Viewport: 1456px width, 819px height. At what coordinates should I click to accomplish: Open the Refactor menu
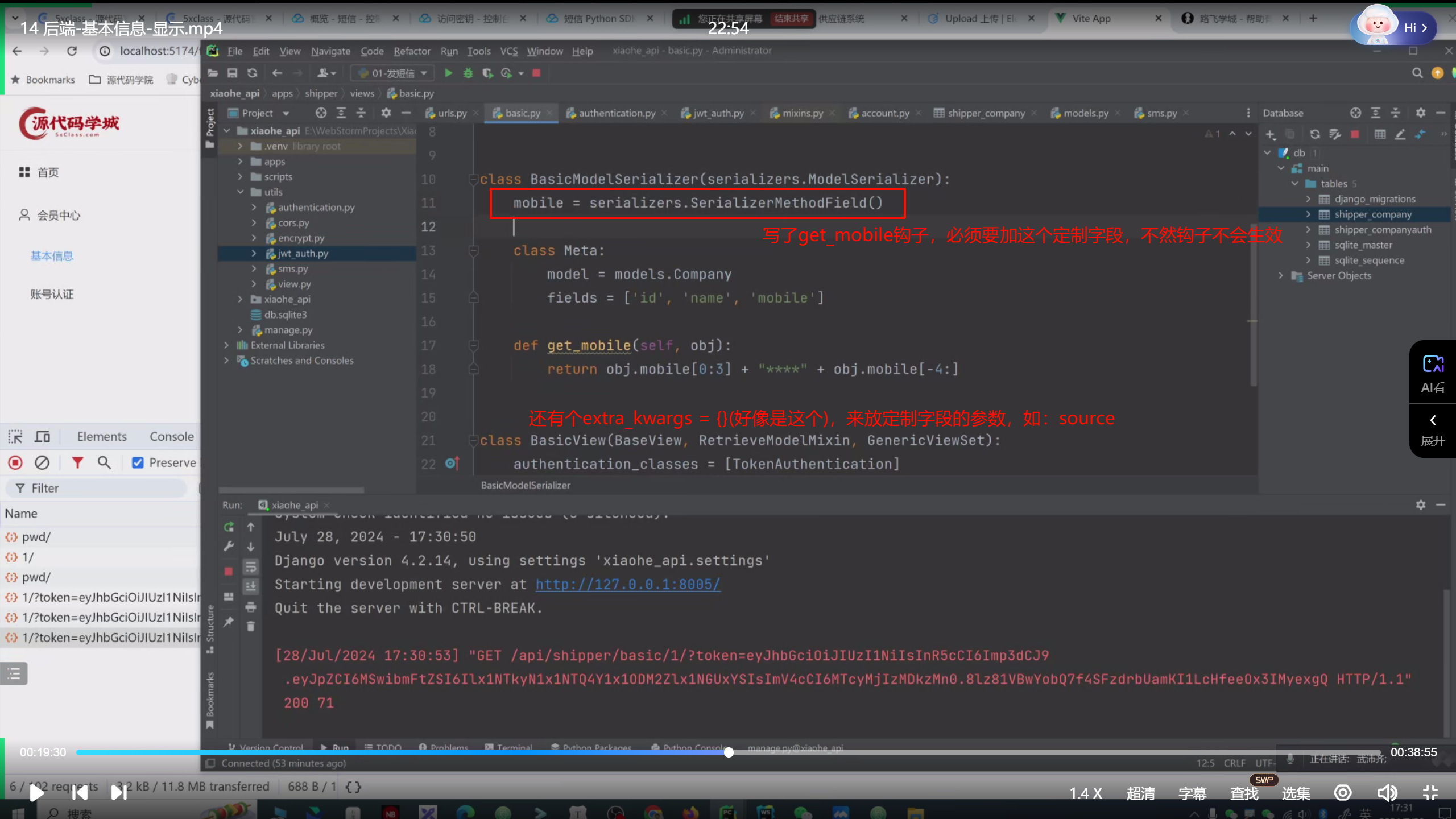[x=412, y=51]
